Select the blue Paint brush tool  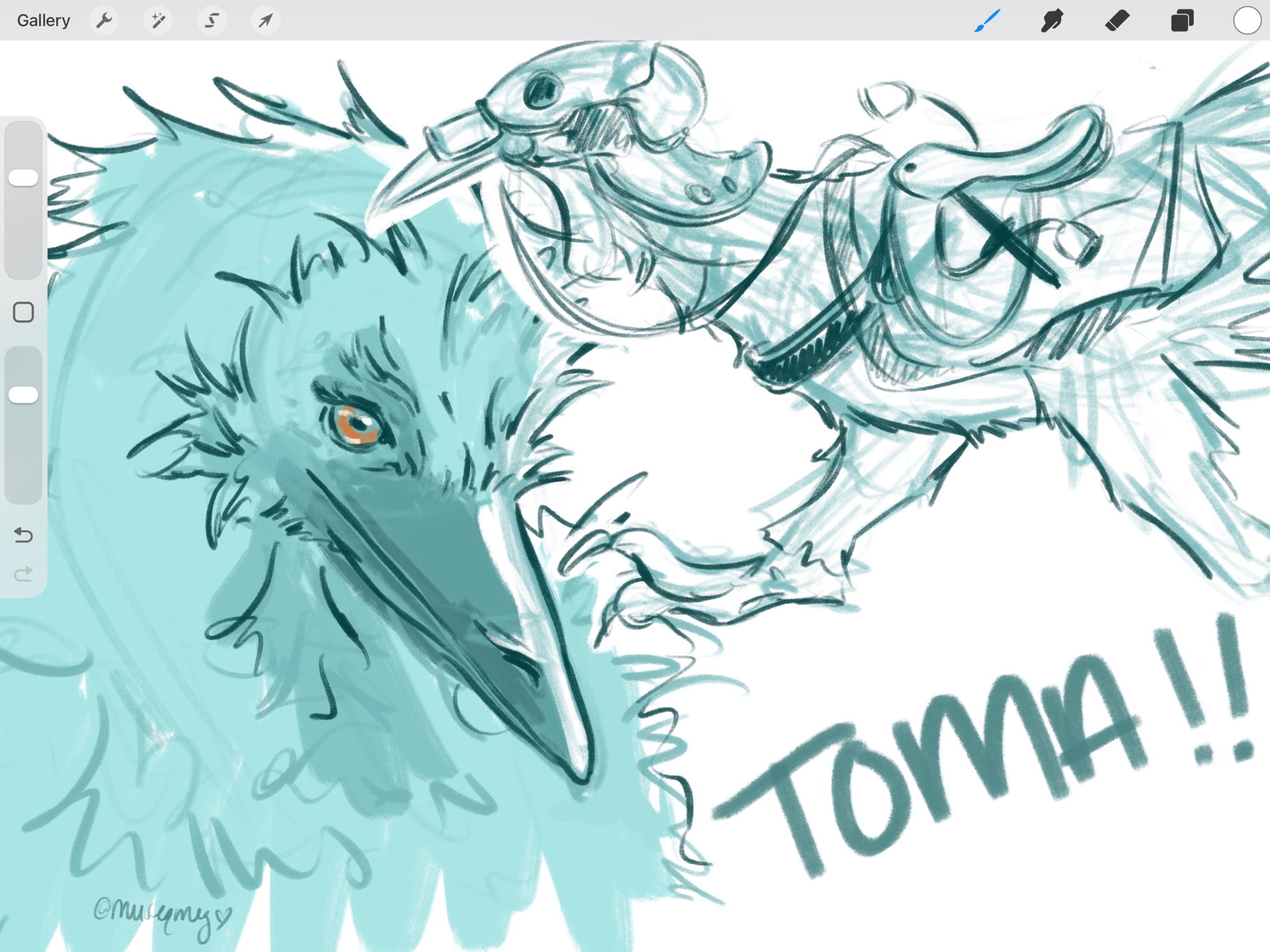[987, 20]
